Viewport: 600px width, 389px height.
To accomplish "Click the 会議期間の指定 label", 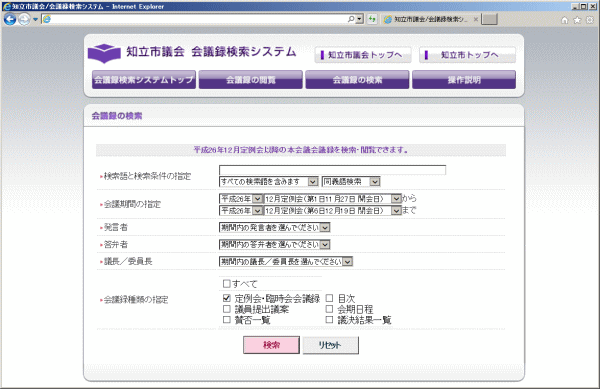I will point(132,204).
